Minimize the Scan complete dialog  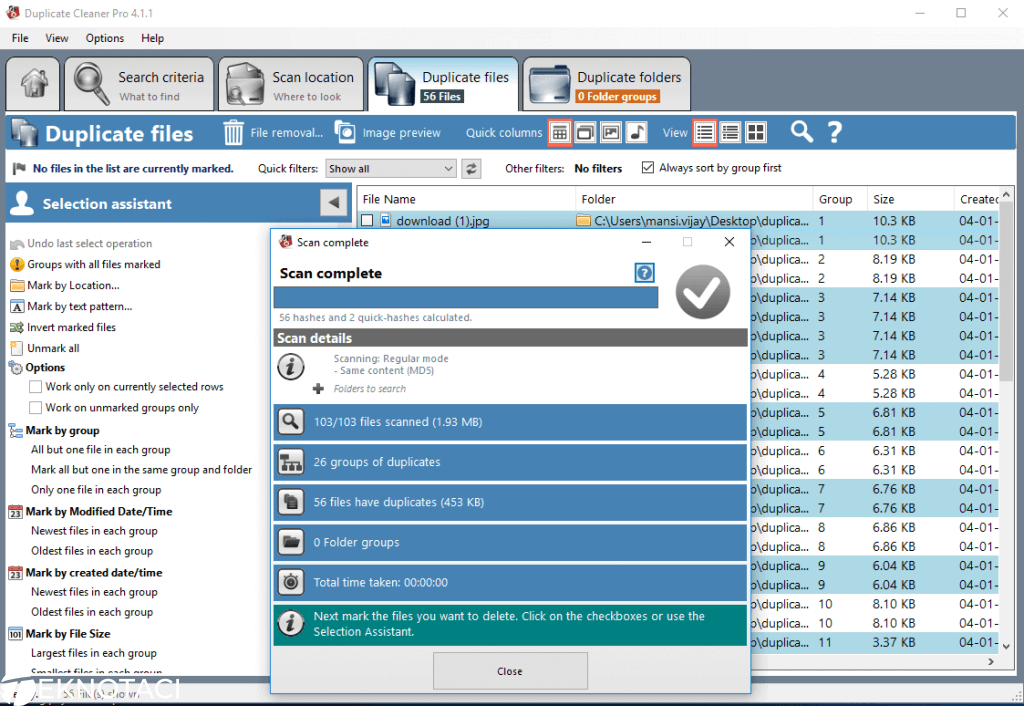click(x=647, y=242)
